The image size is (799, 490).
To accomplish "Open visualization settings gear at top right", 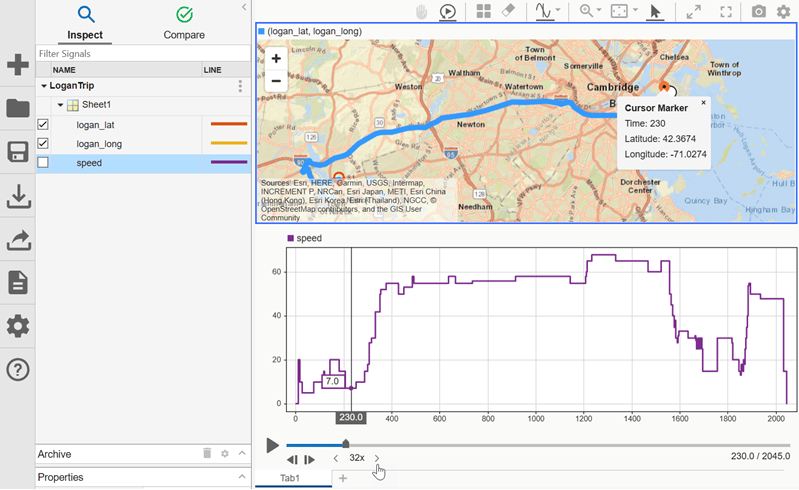I will pos(784,11).
